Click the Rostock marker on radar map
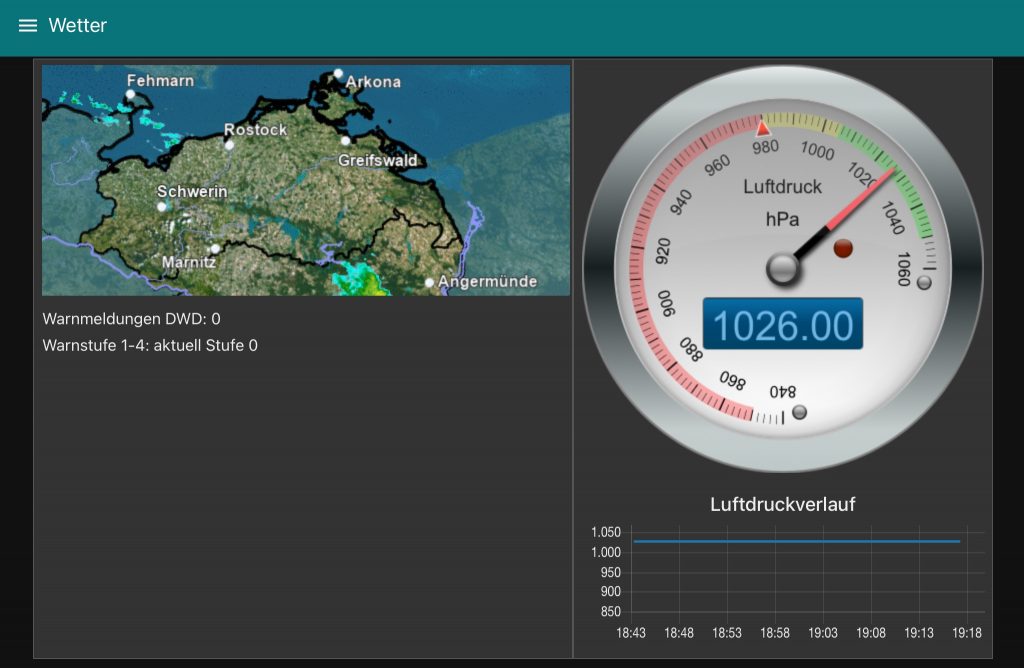The width and height of the screenshot is (1024, 668). (230, 144)
